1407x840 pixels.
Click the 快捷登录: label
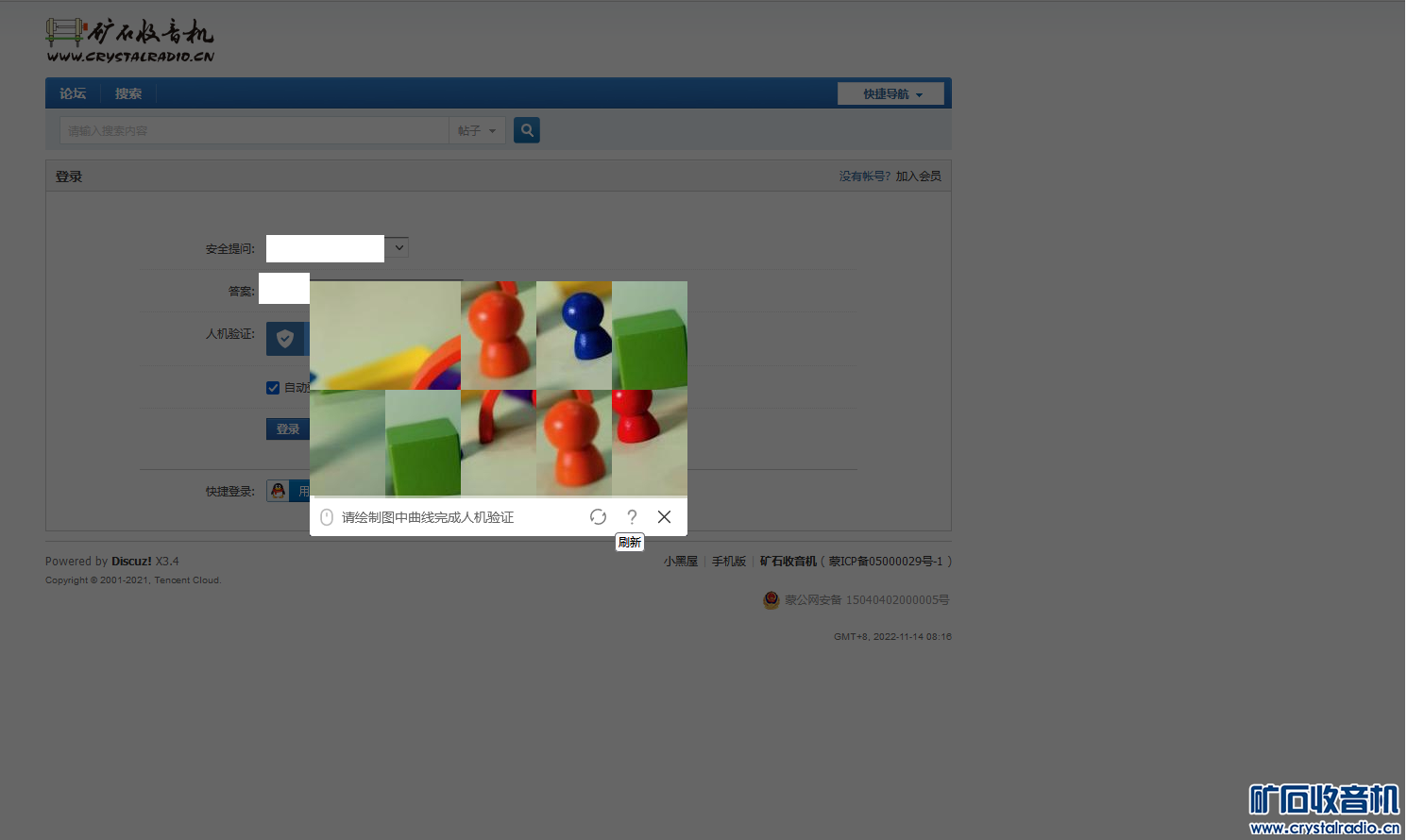coord(230,492)
